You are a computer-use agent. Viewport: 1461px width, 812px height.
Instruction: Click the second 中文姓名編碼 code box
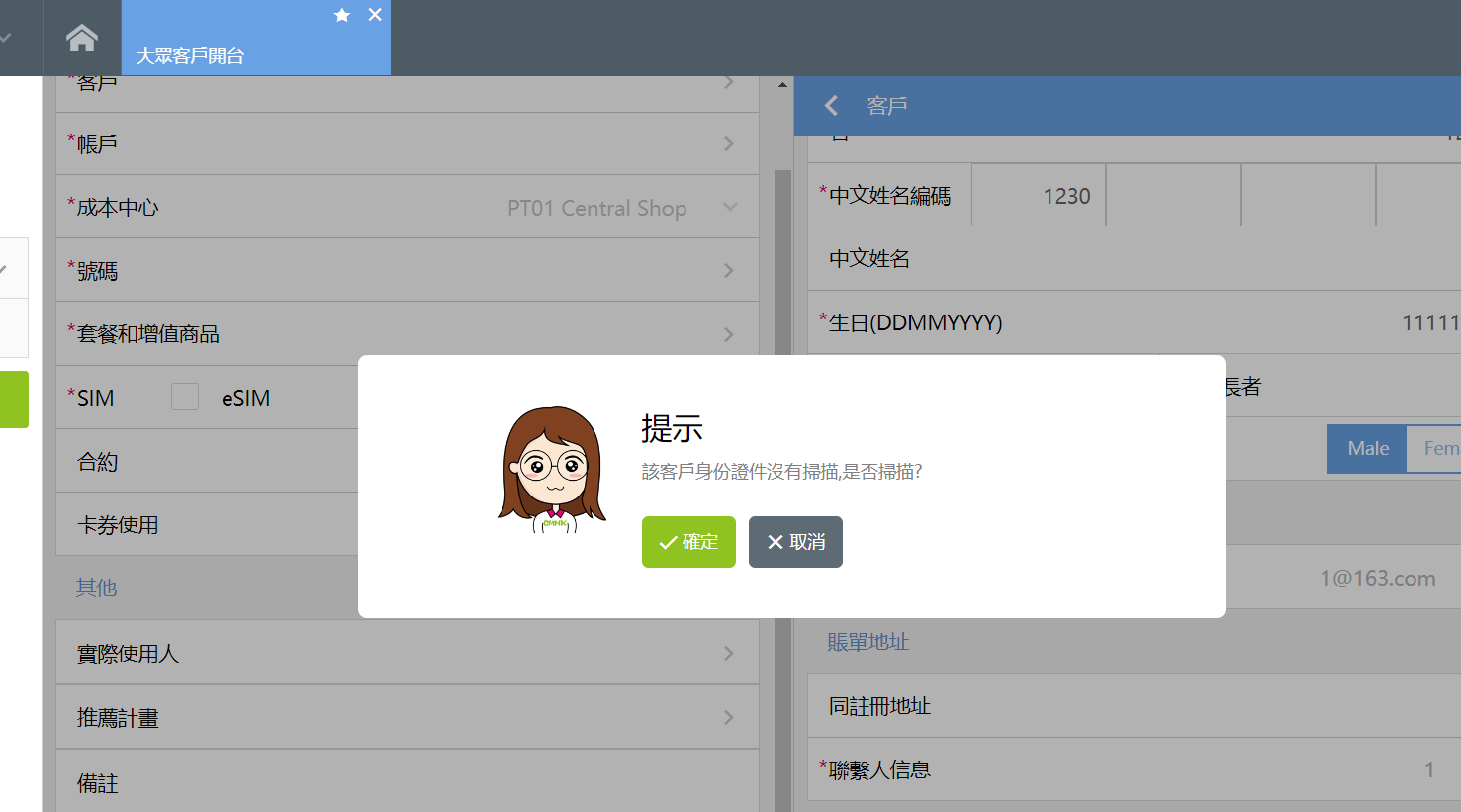point(1173,196)
